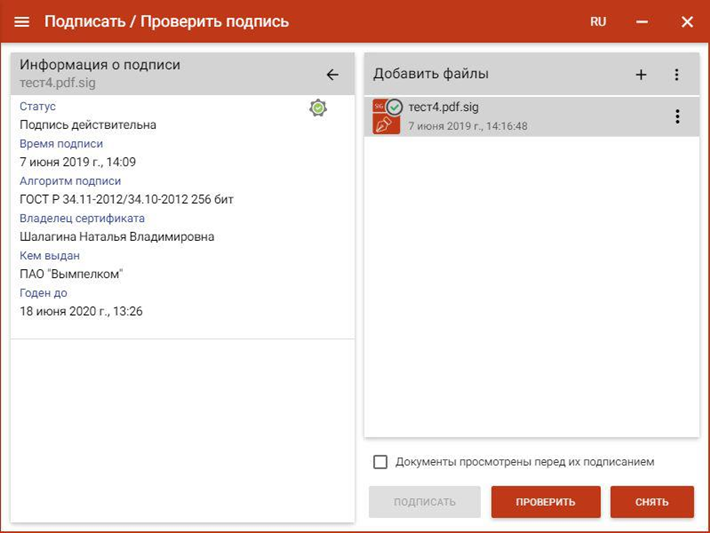Add files with the plus icon
Screen dimensions: 710x533
click(641, 75)
